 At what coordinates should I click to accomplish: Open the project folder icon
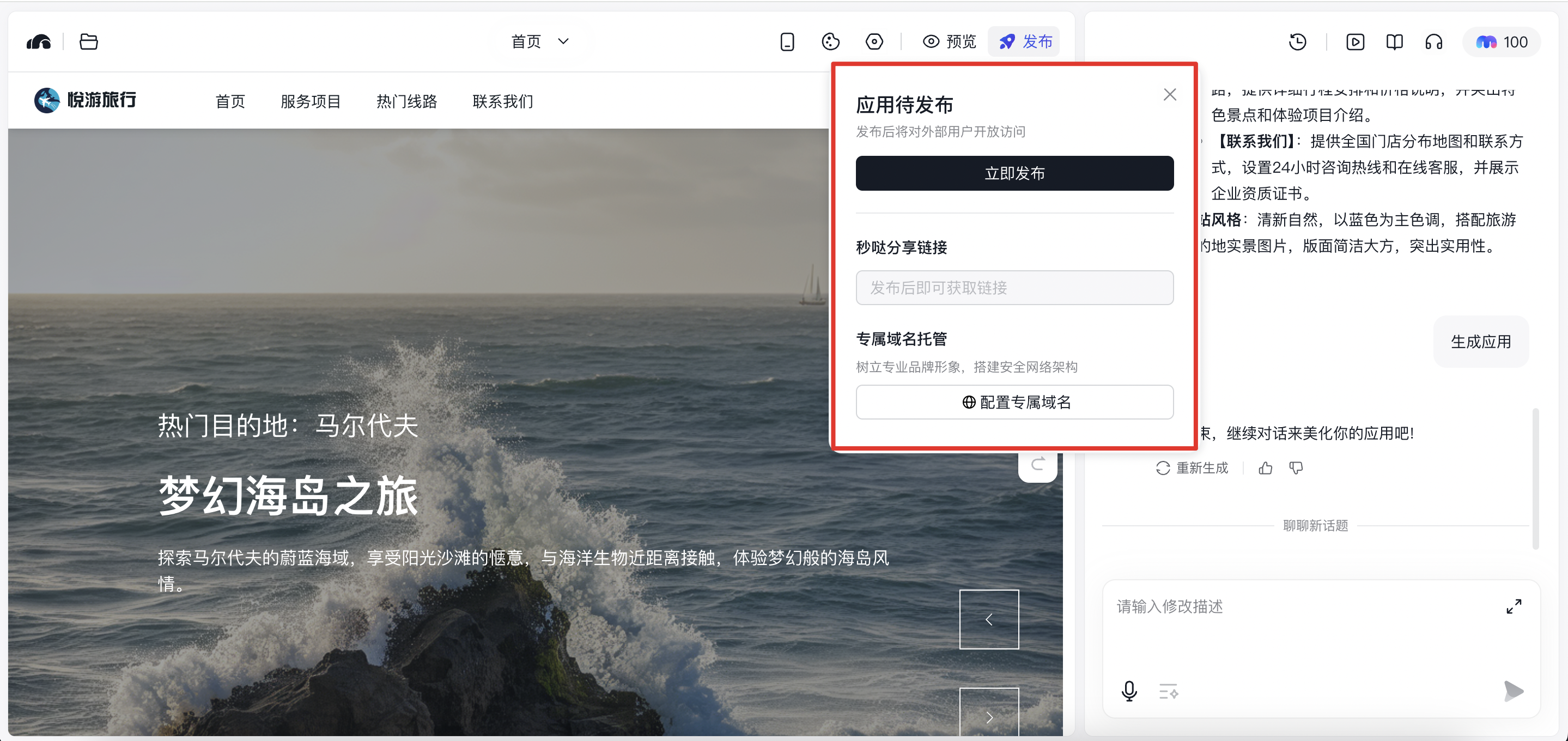(89, 41)
